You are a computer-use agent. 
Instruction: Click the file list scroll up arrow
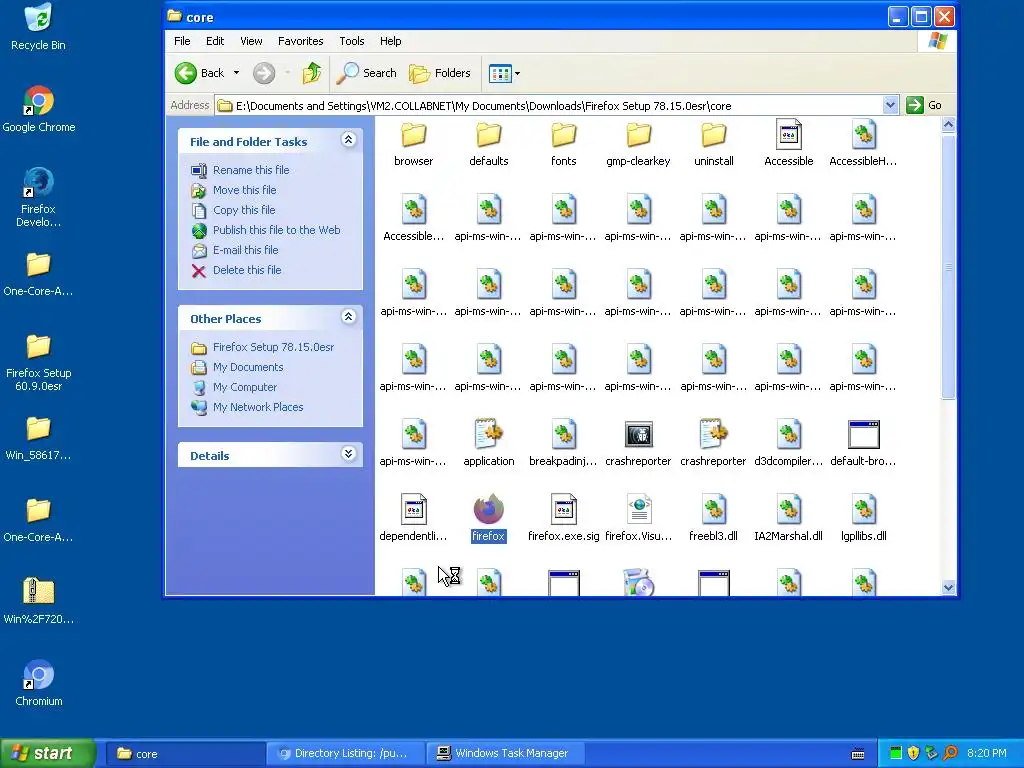[x=949, y=124]
